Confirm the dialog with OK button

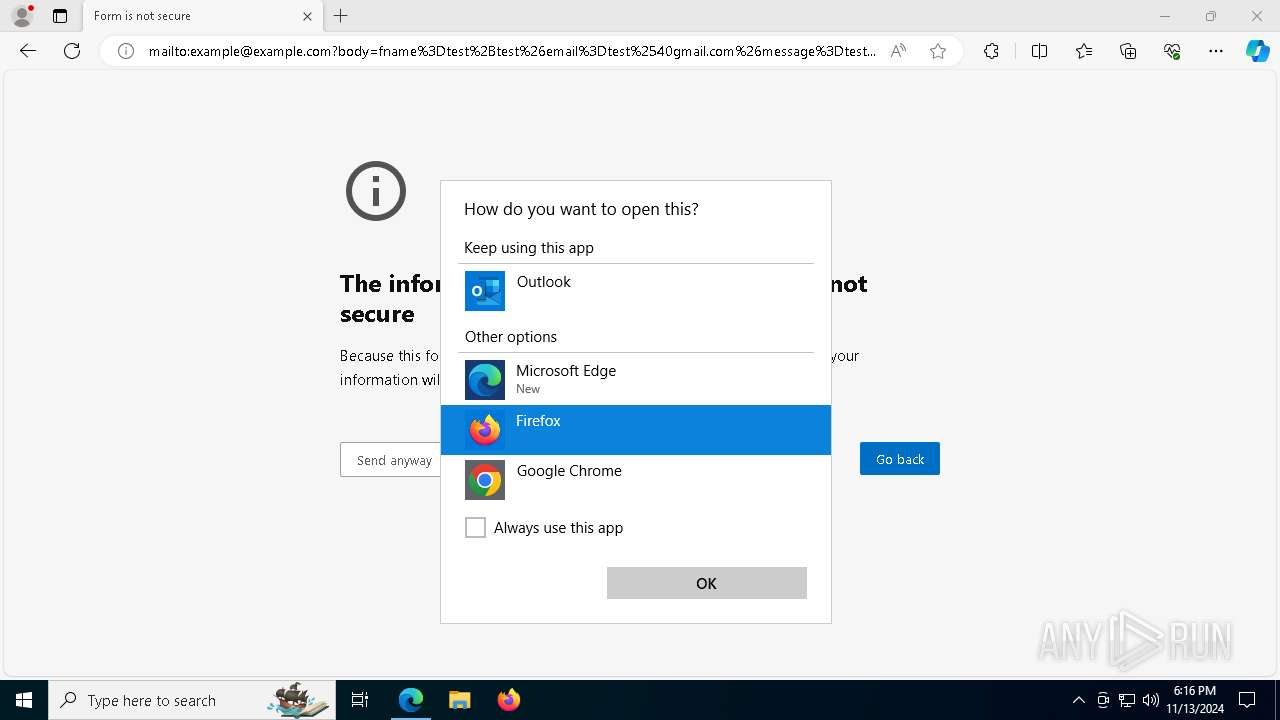(707, 583)
